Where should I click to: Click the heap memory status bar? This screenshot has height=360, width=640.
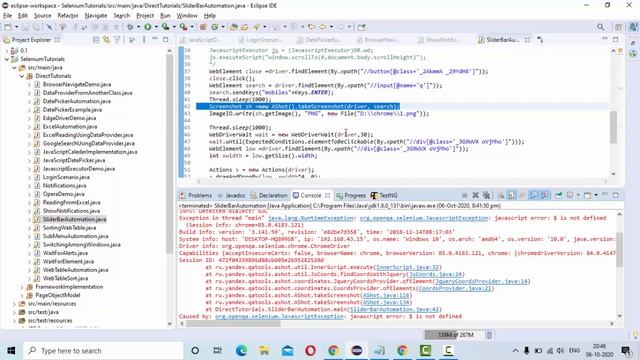point(455,335)
